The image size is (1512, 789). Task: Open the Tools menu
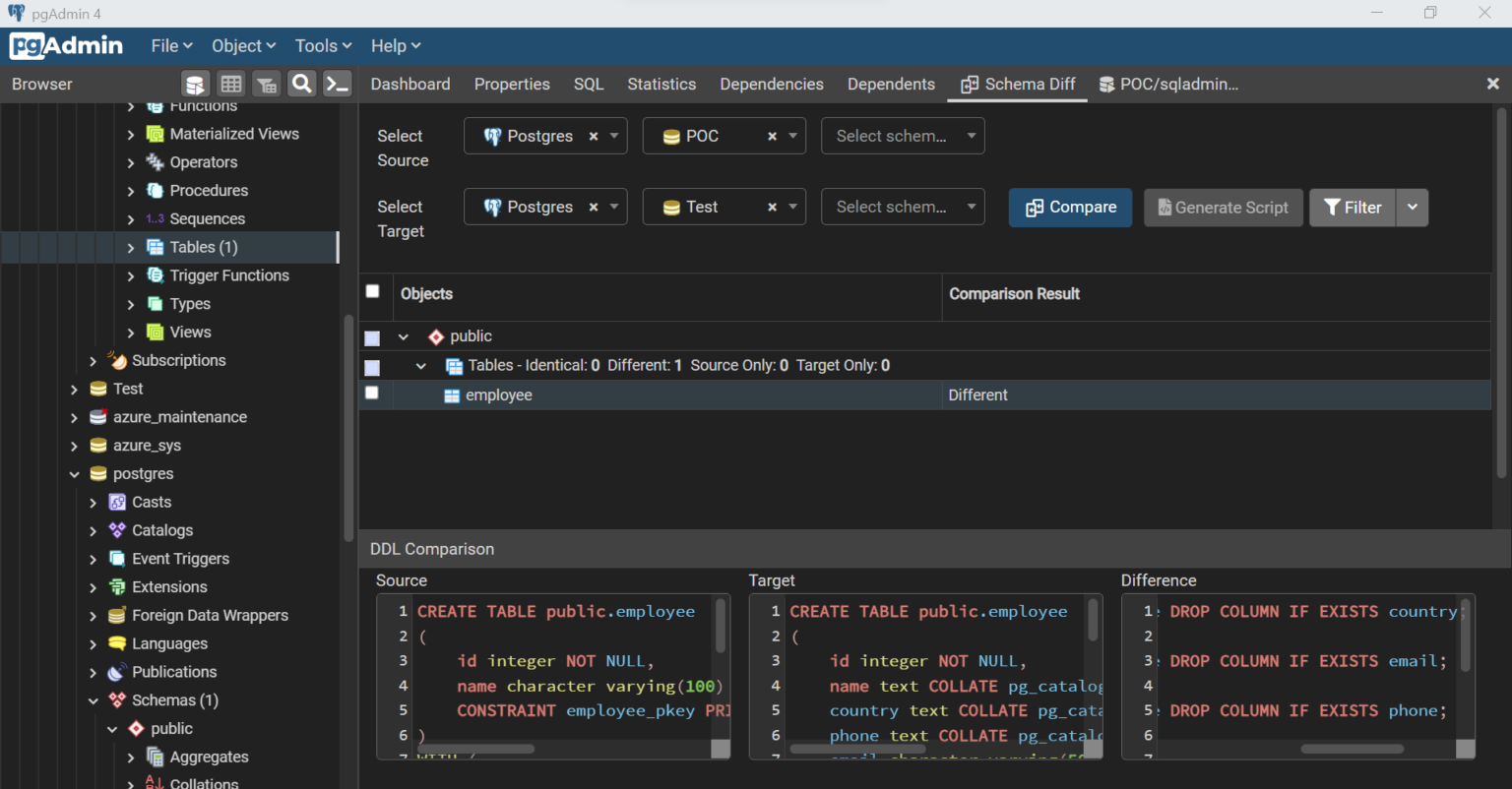point(323,46)
